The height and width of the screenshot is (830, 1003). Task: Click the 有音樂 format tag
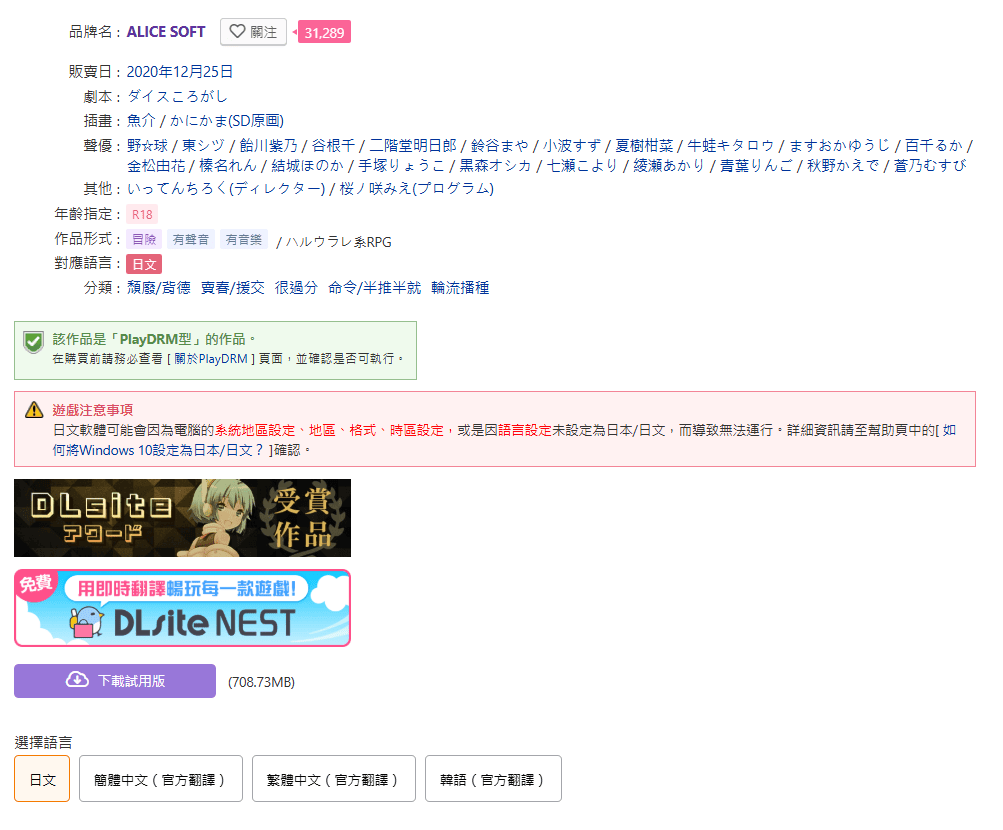tap(244, 239)
